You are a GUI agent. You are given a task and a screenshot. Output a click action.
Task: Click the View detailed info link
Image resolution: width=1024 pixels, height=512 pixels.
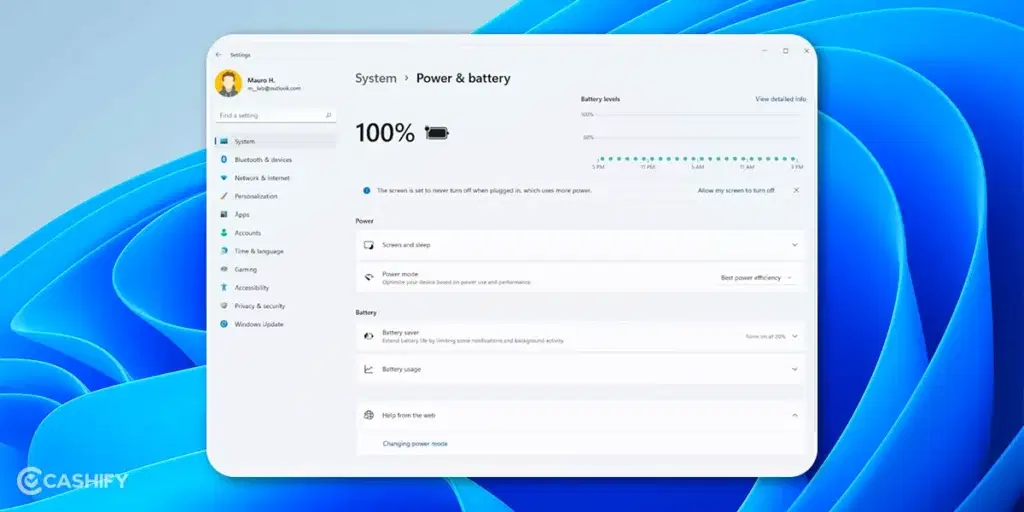click(x=780, y=99)
